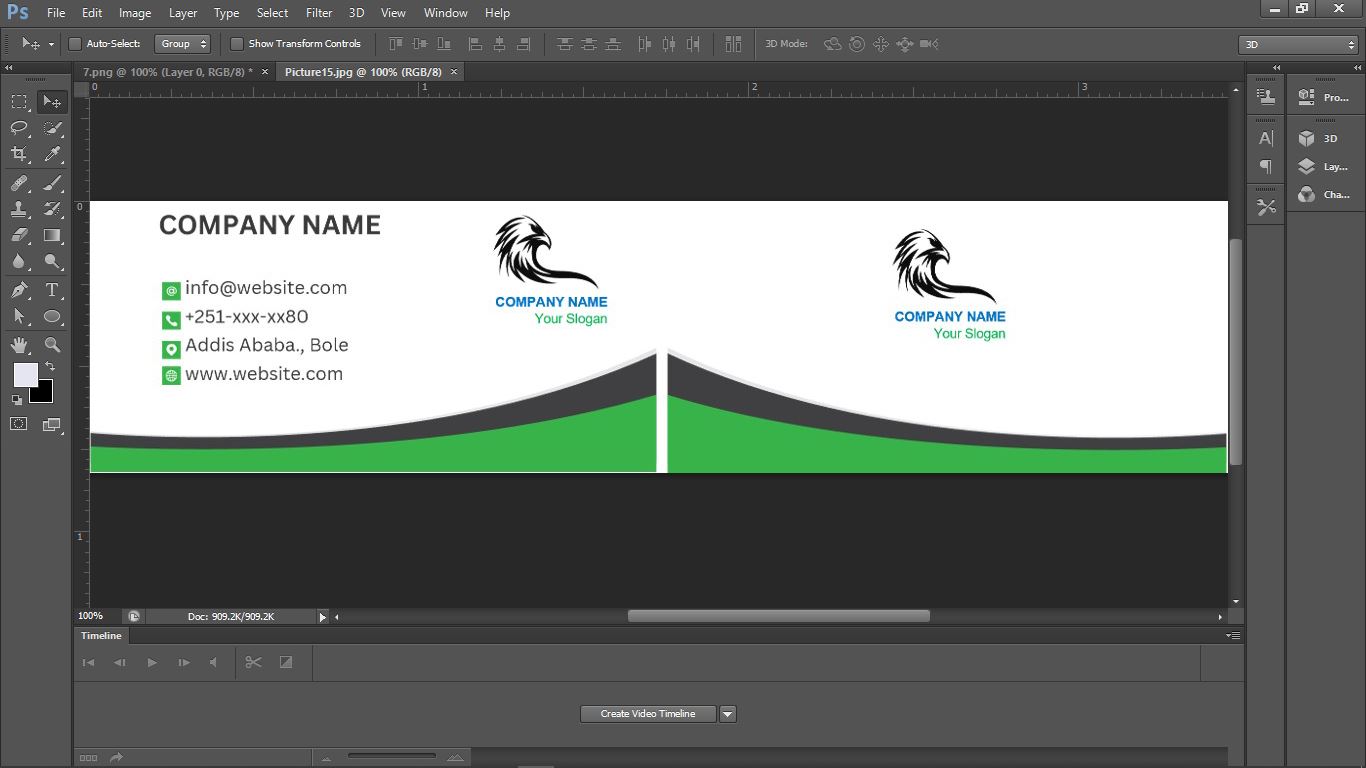Click the Create Video Timeline button

point(648,714)
